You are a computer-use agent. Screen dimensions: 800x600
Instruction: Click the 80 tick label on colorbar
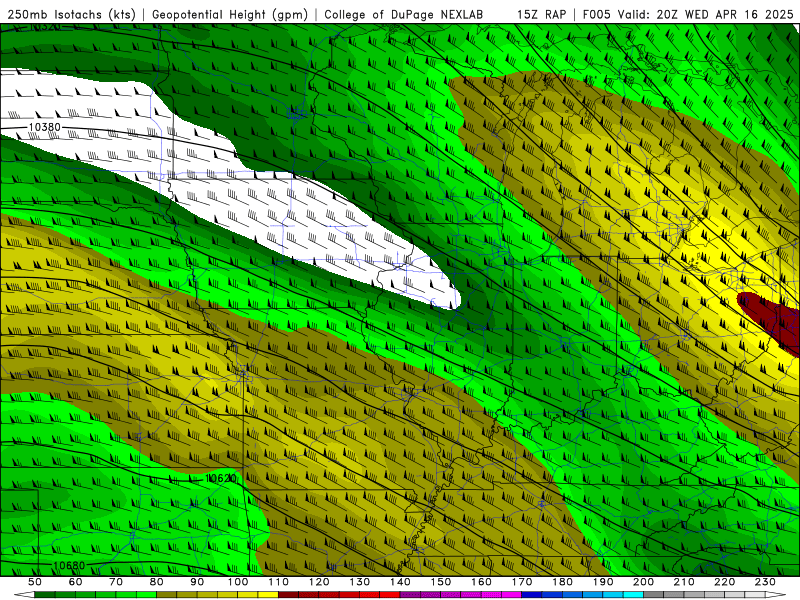(156, 582)
